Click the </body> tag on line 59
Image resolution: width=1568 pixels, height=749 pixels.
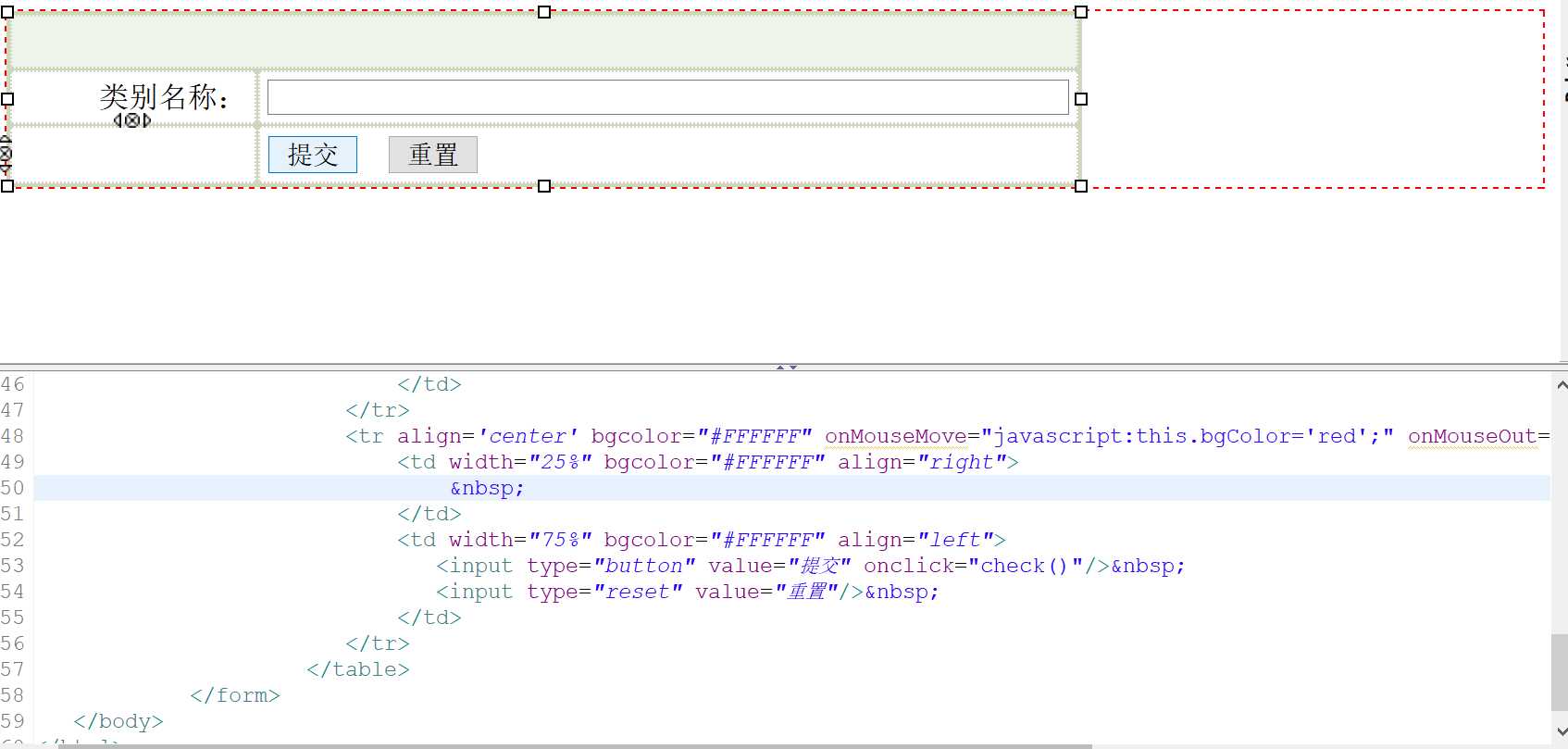(x=118, y=721)
